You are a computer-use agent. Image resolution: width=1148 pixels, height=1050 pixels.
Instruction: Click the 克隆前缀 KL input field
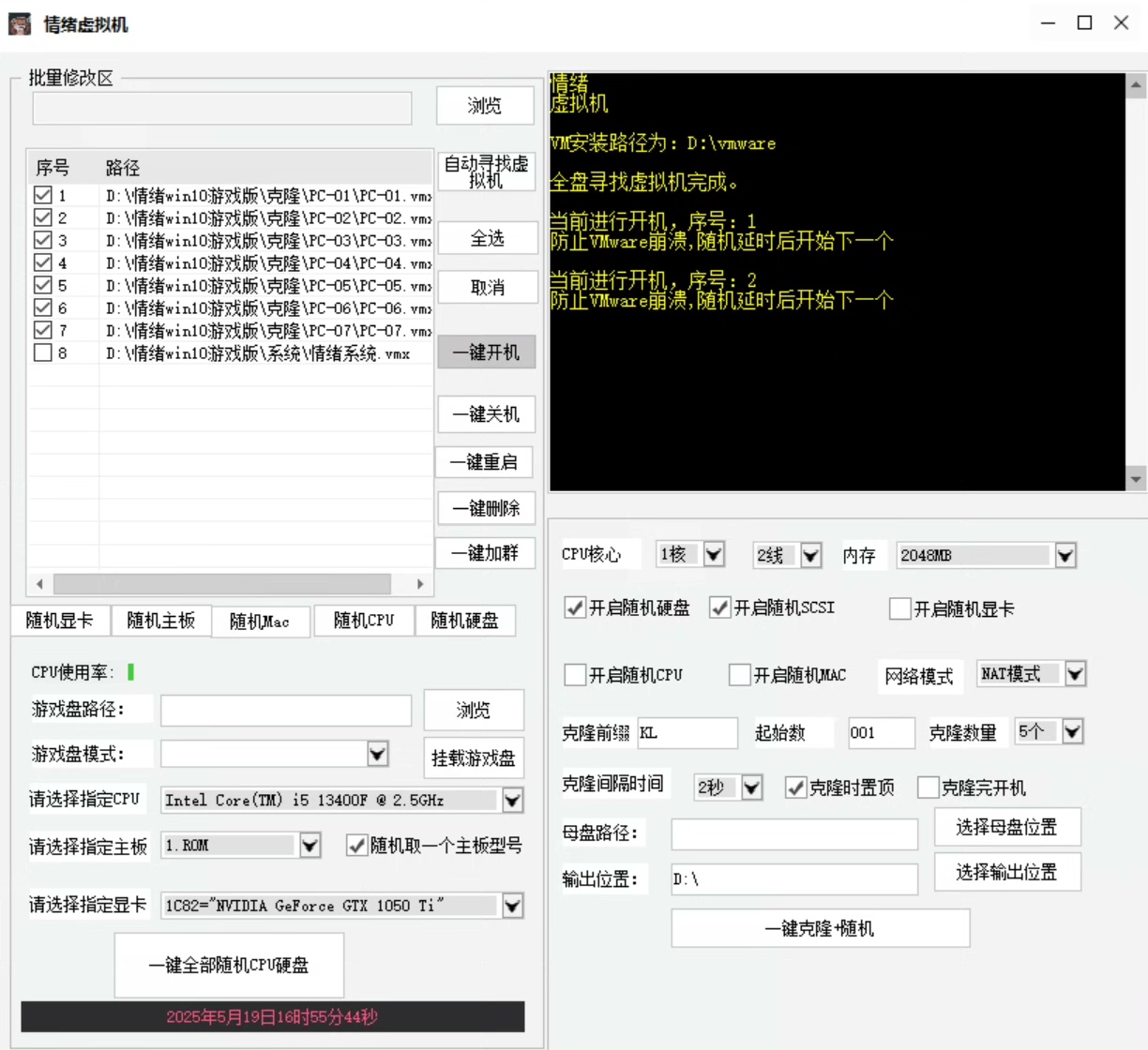pyautogui.click(x=687, y=733)
